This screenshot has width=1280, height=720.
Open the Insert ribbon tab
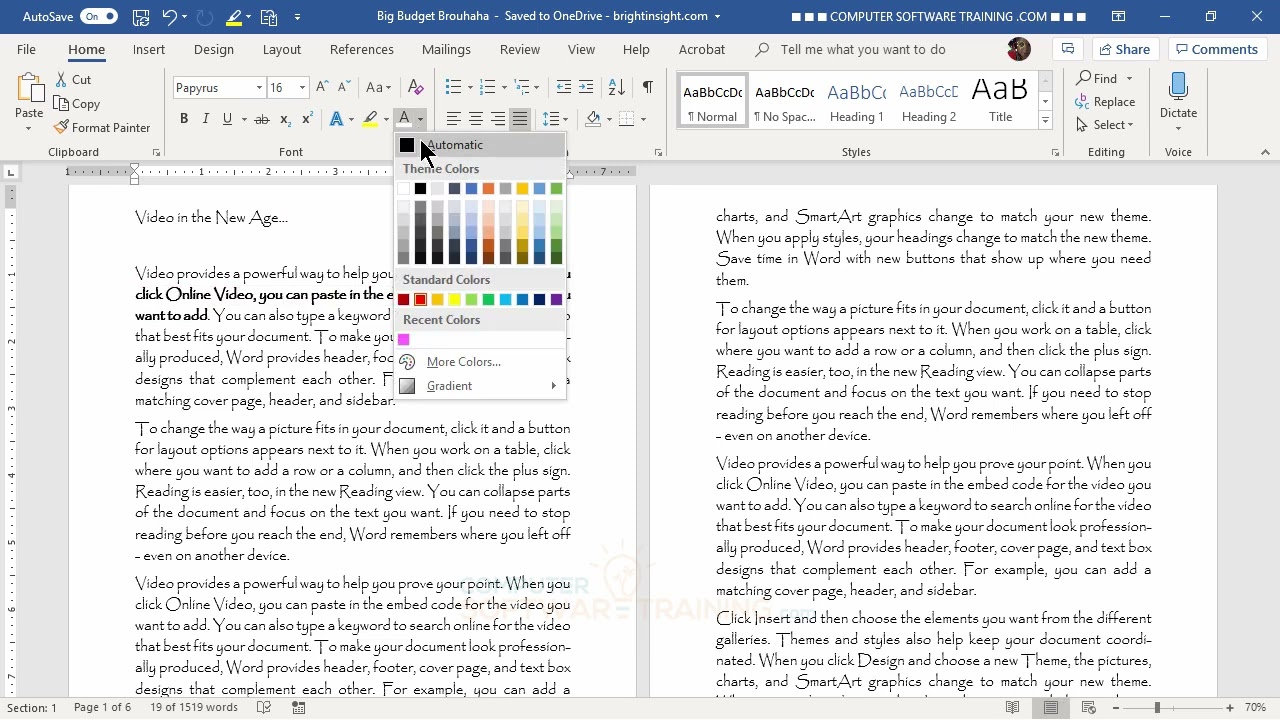(x=149, y=50)
